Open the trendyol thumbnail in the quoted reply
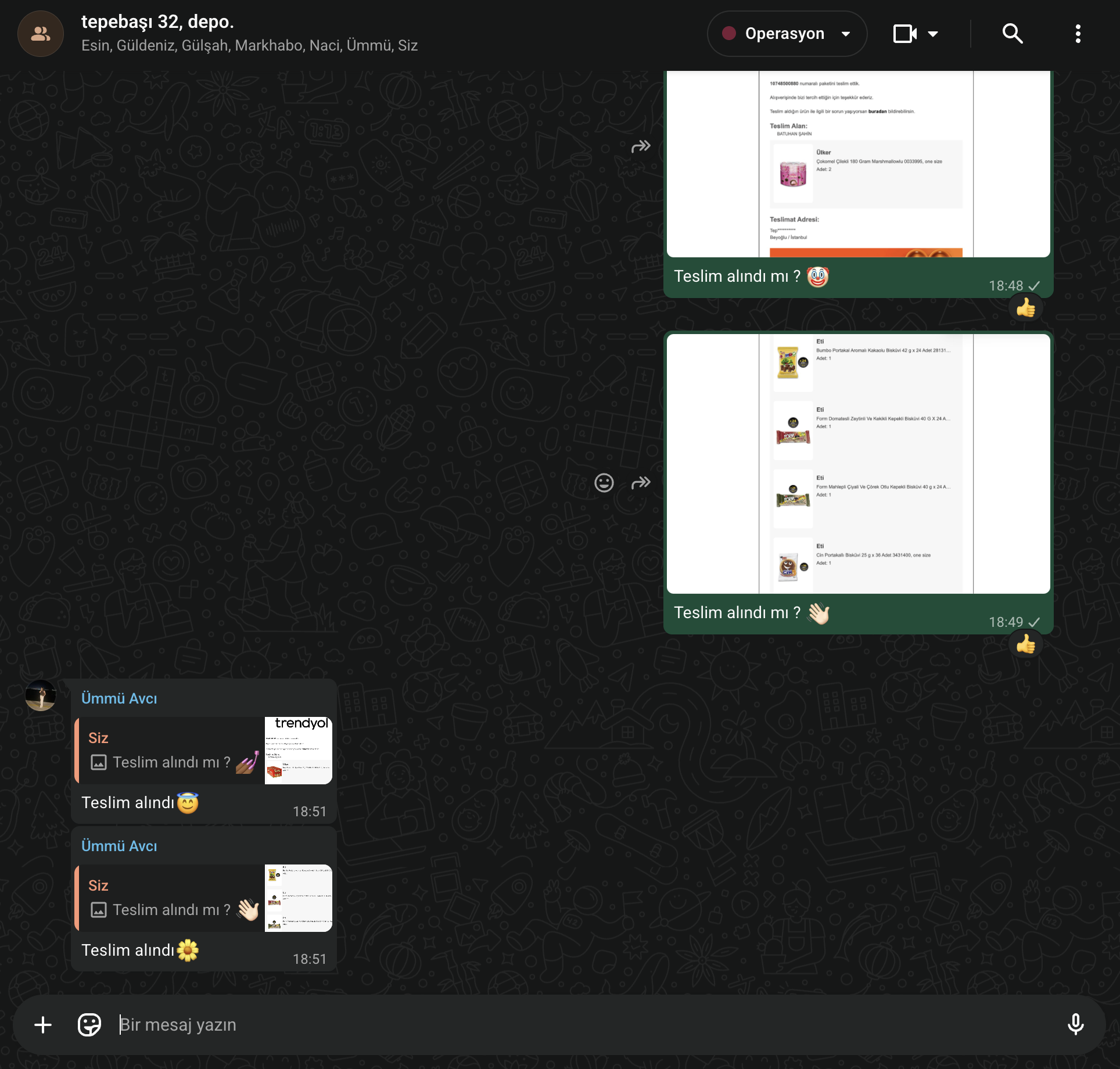This screenshot has height=1069, width=1120. coord(299,751)
